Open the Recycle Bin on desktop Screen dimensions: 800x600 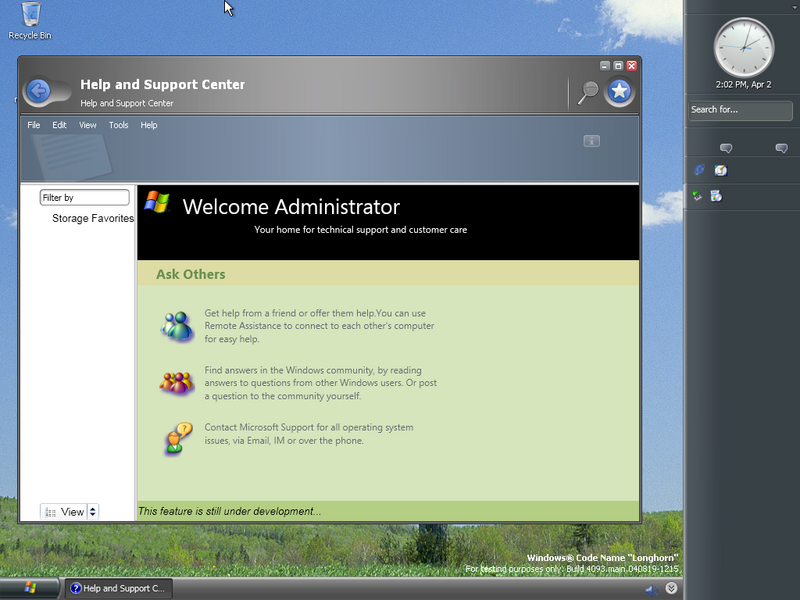tap(30, 21)
